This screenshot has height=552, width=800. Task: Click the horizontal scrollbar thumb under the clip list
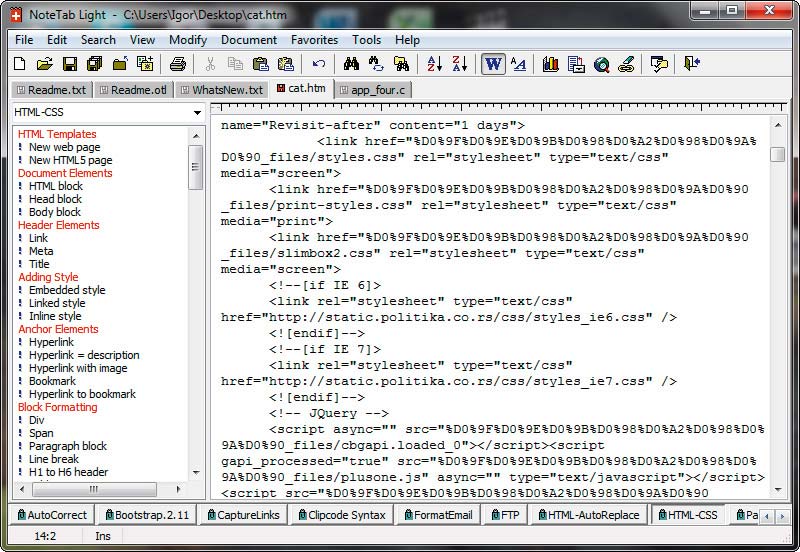pyautogui.click(x=94, y=489)
